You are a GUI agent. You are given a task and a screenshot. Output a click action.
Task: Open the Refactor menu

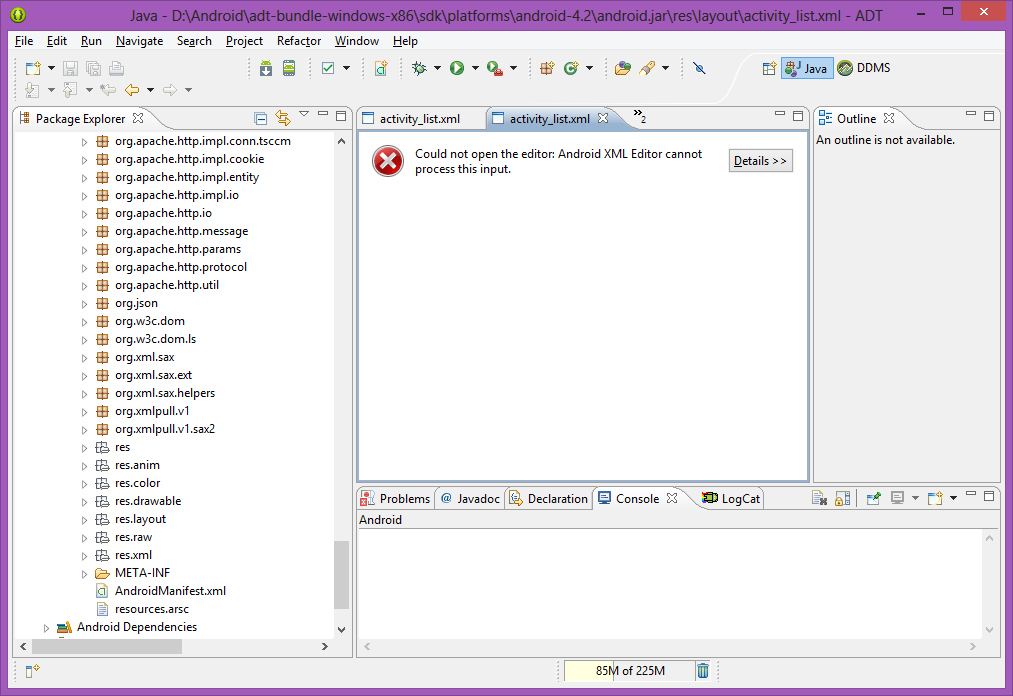[x=298, y=41]
